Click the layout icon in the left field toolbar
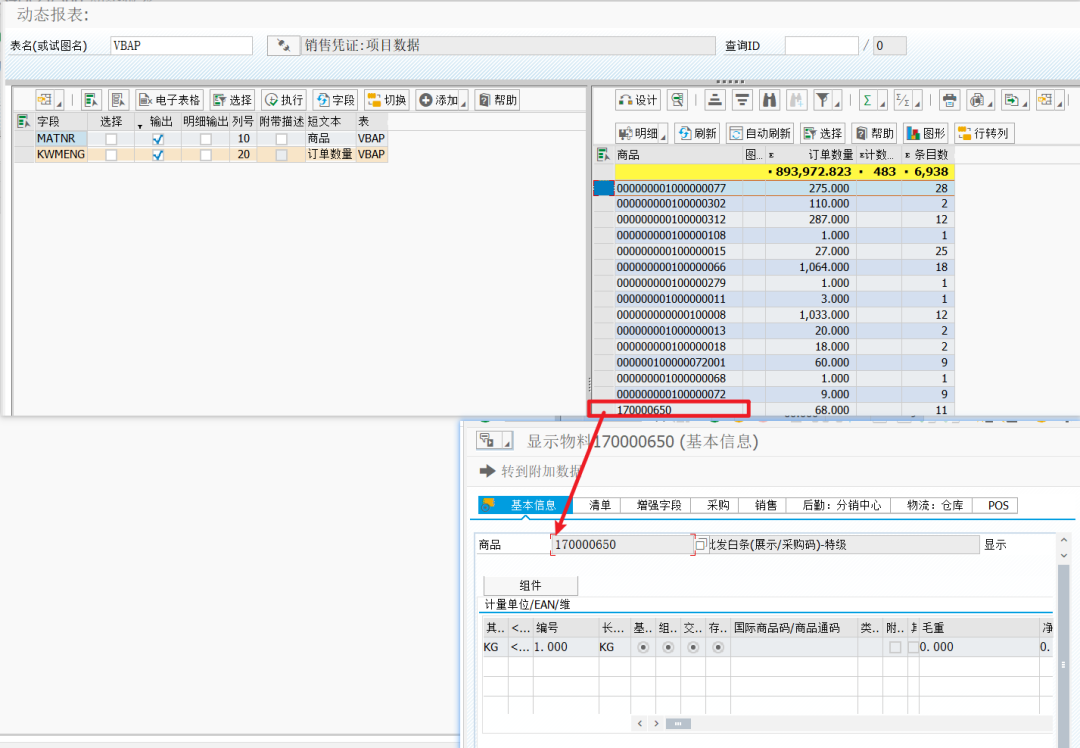 point(45,100)
